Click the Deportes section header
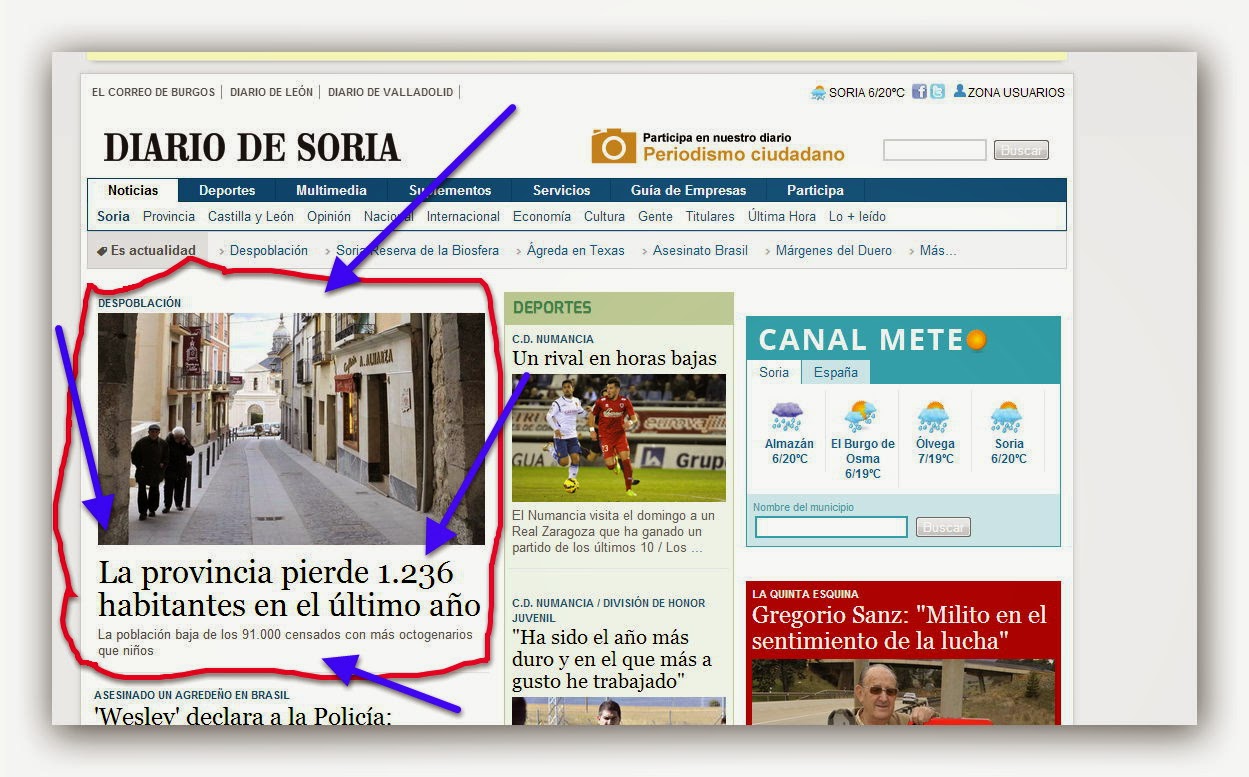The width and height of the screenshot is (1249, 777). pos(552,308)
